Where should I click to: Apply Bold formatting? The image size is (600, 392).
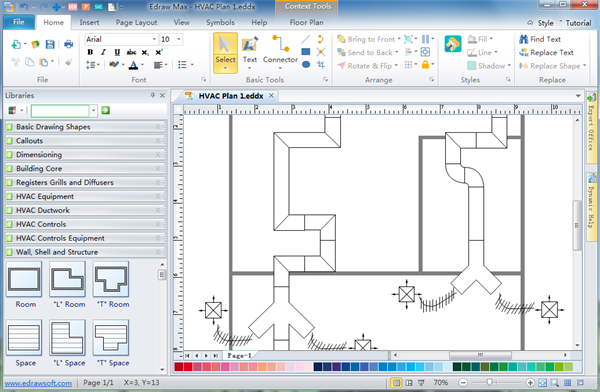90,52
